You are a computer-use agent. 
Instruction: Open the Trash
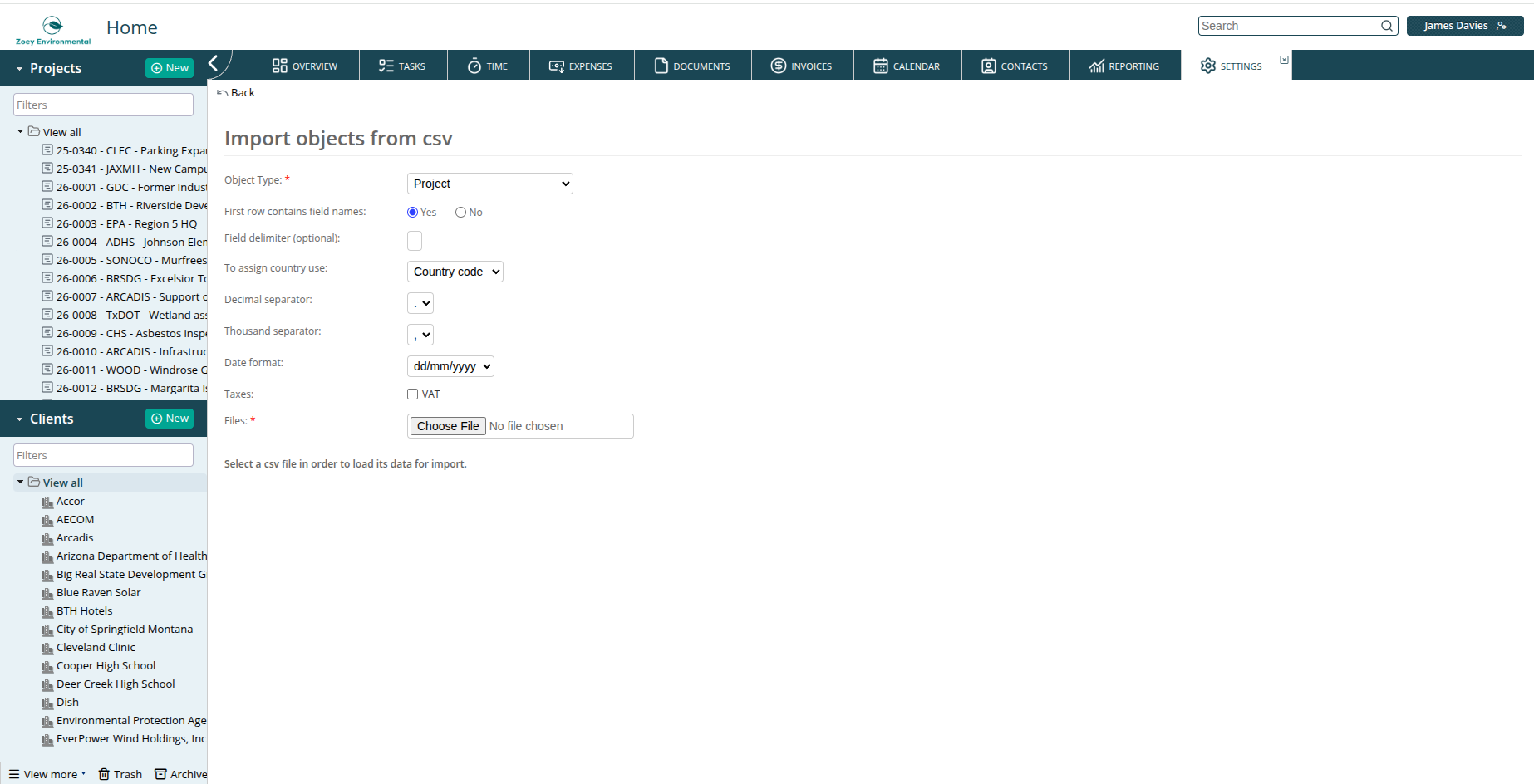click(x=120, y=774)
